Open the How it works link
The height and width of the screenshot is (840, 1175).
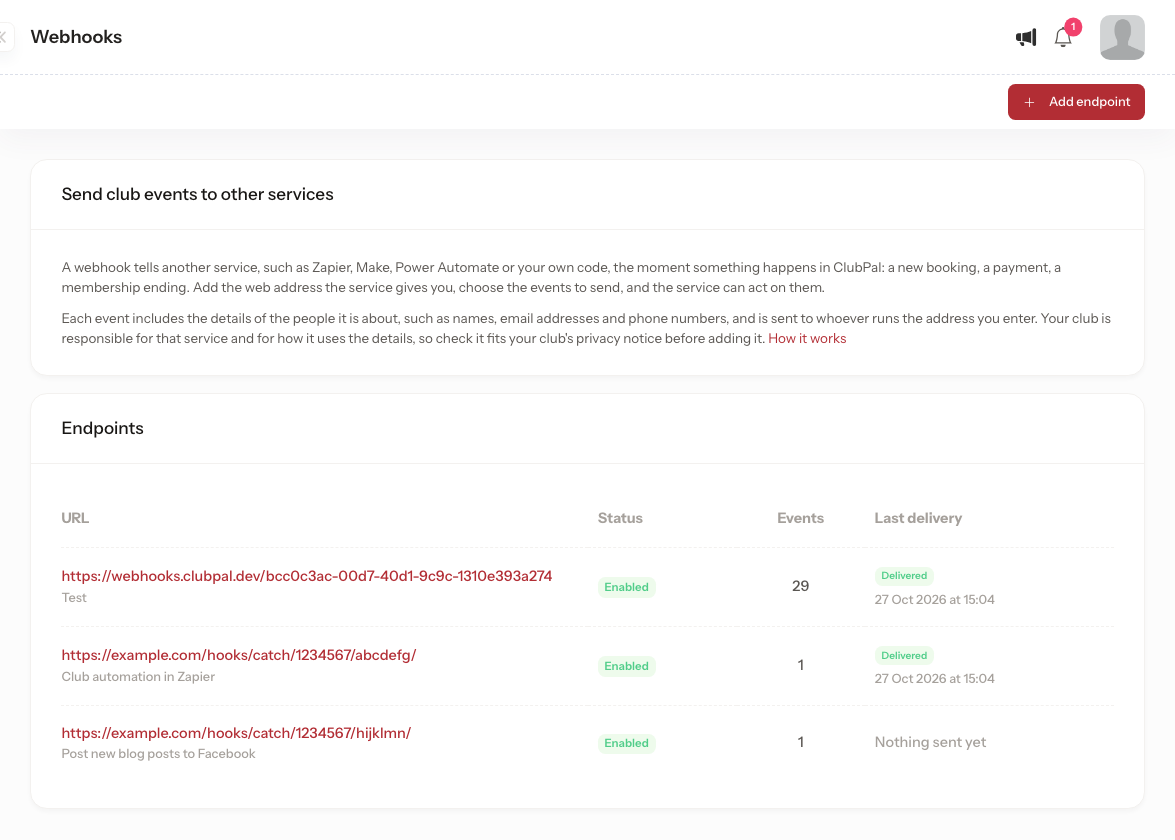(806, 339)
